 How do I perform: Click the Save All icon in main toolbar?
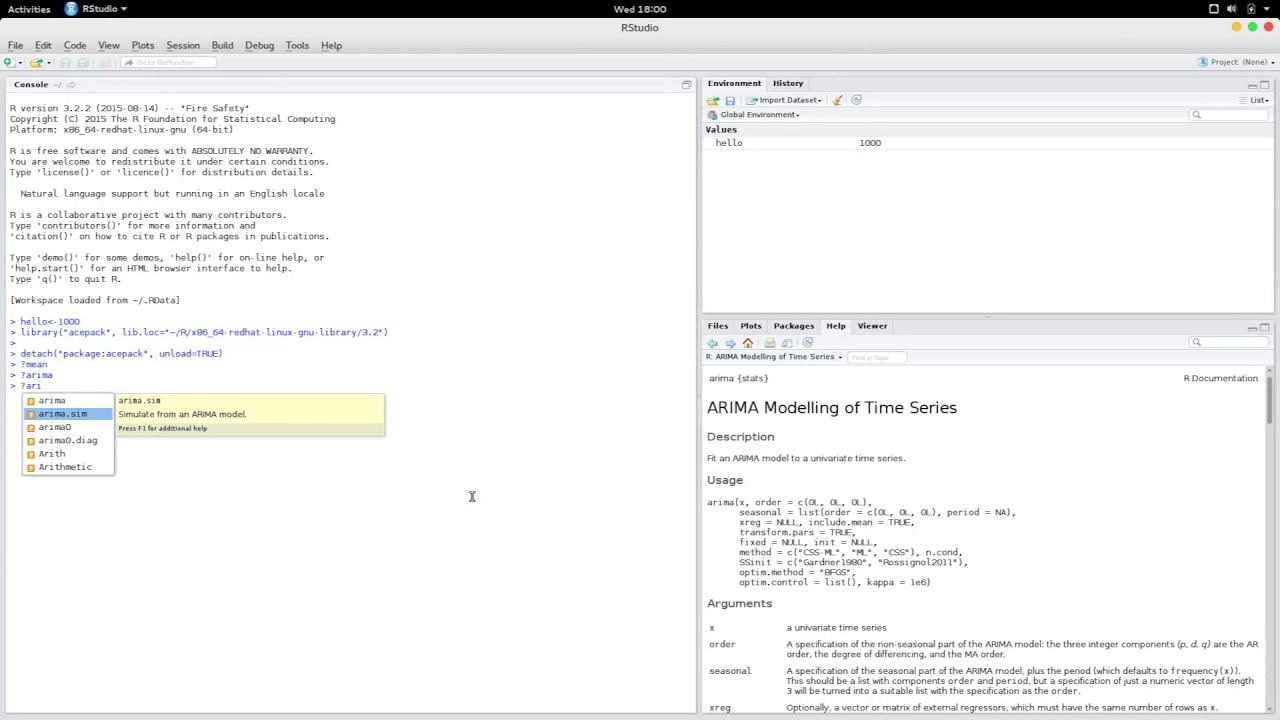pos(84,62)
